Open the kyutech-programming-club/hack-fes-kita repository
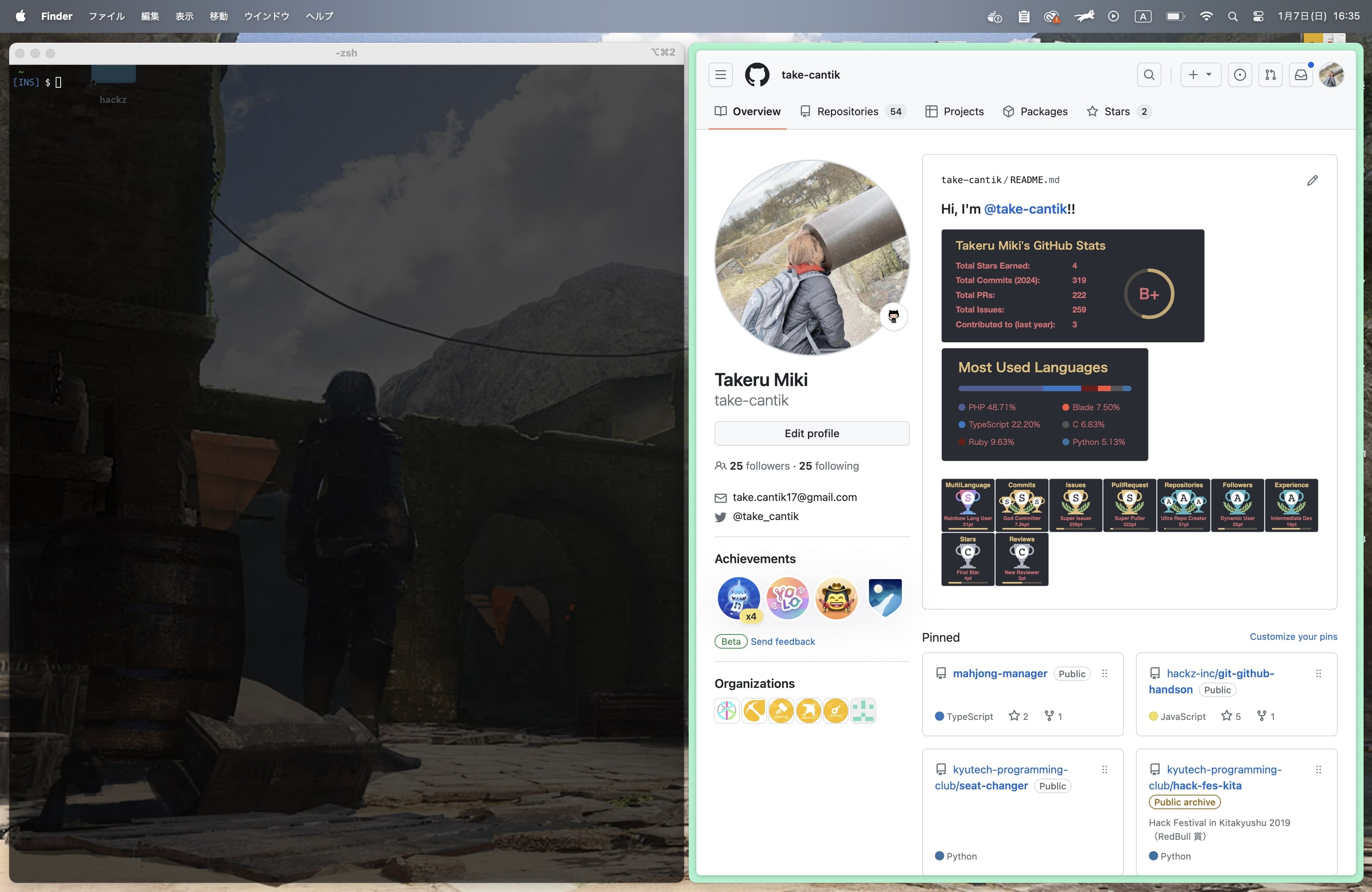This screenshot has width=1372, height=892. (x=1215, y=777)
